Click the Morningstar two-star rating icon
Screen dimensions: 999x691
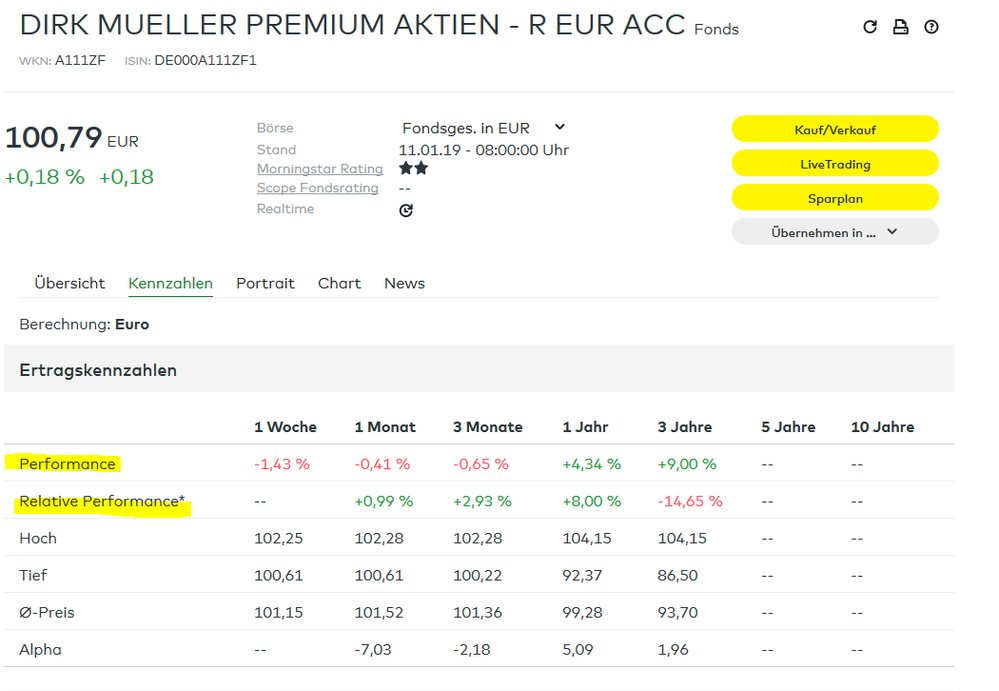pos(411,168)
